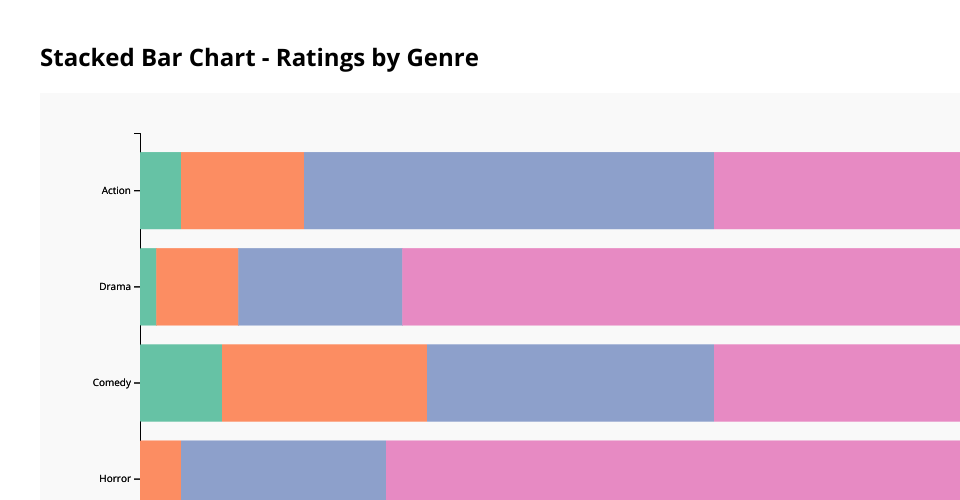Click the chart title 'Ratings by Genre'
Viewport: 960px width, 500px height.
tap(259, 58)
